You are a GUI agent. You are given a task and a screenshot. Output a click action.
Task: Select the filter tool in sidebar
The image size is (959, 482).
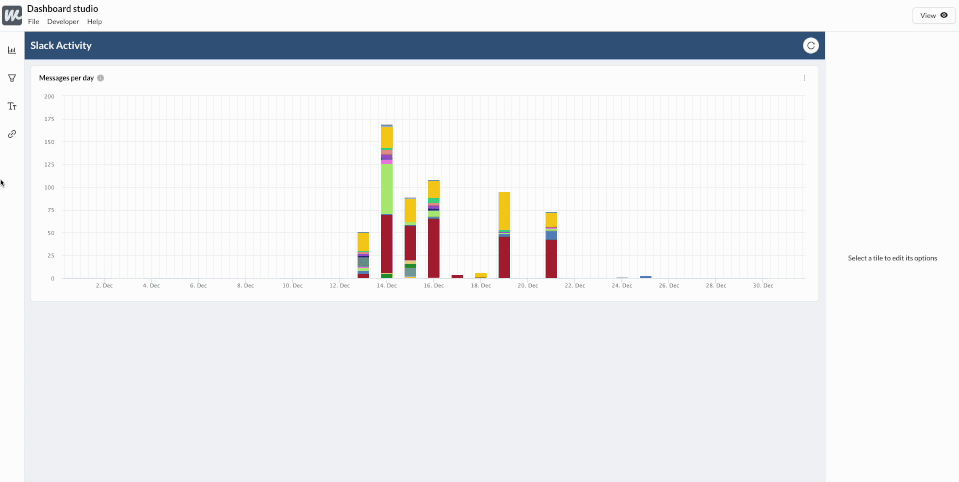pos(12,78)
